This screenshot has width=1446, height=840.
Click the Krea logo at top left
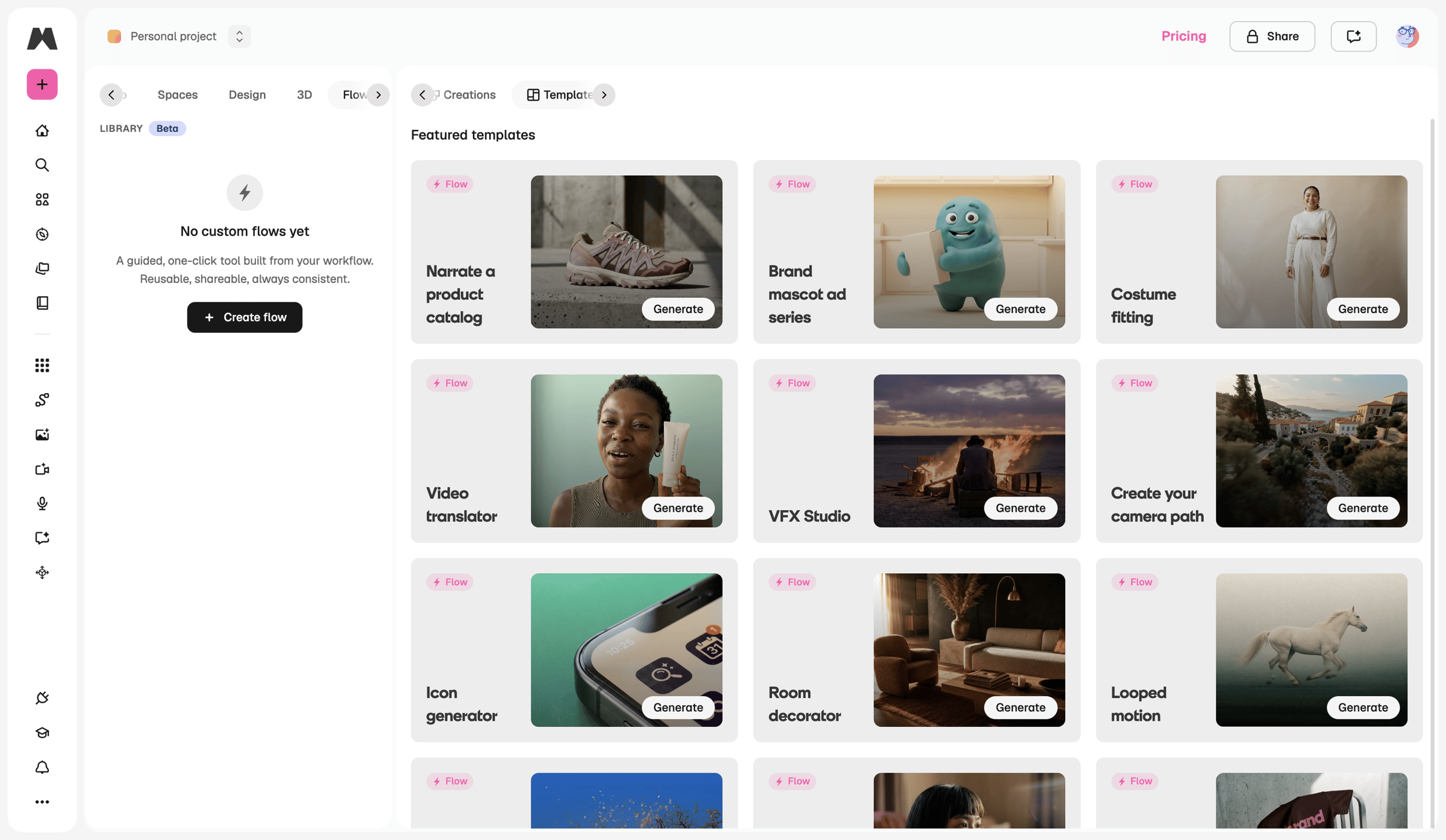click(42, 38)
